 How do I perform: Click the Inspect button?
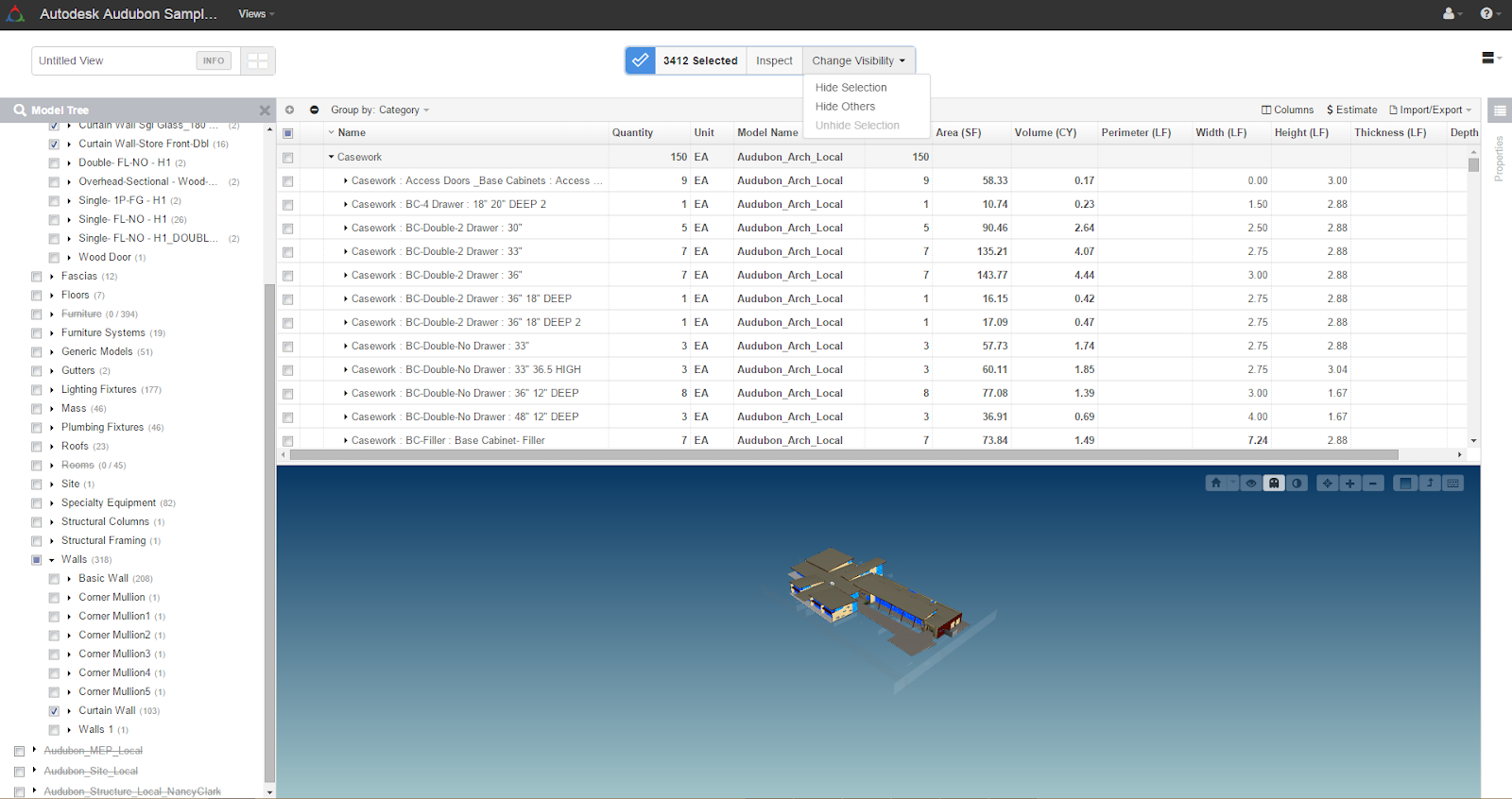click(774, 60)
